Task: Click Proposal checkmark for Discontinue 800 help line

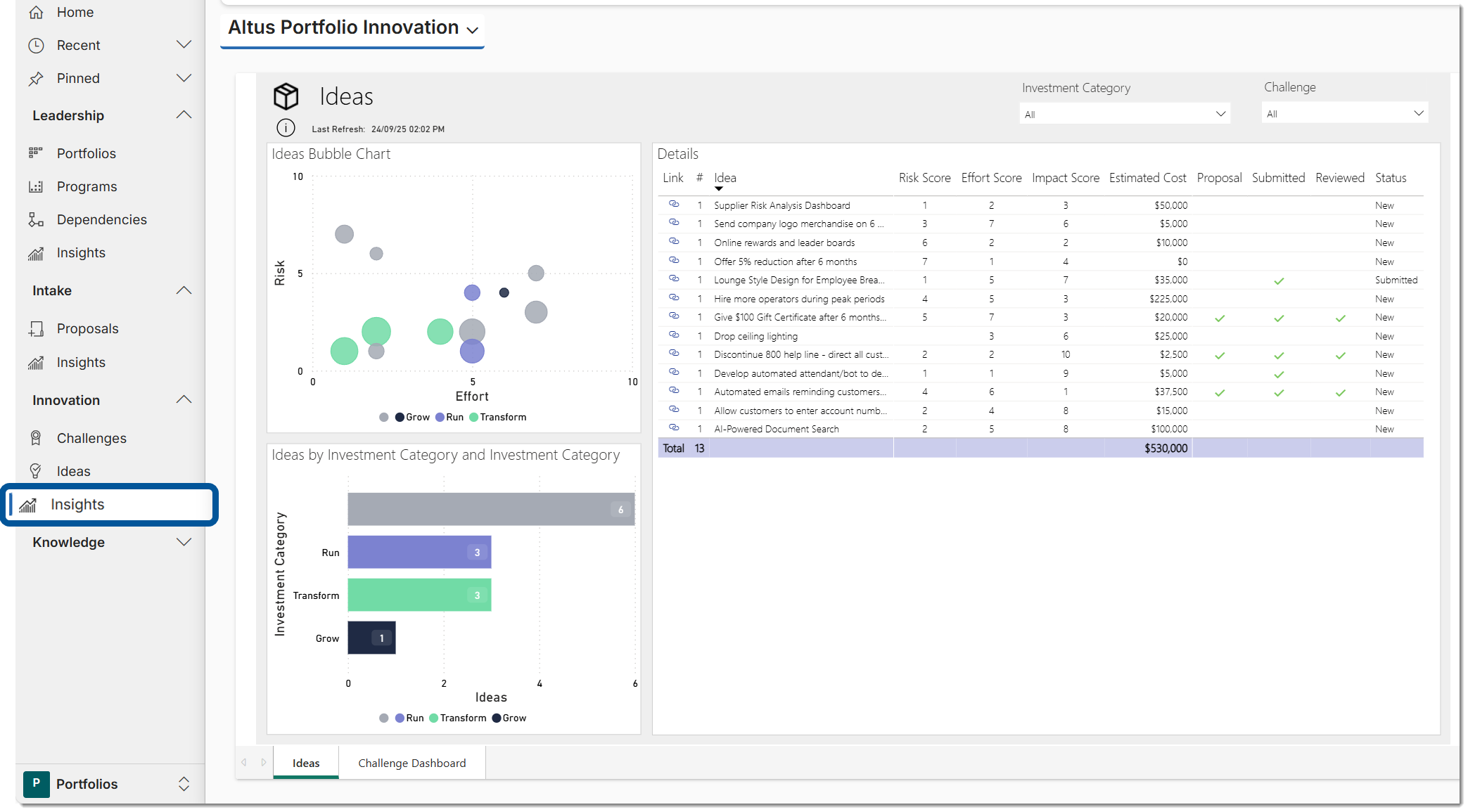Action: (1220, 355)
